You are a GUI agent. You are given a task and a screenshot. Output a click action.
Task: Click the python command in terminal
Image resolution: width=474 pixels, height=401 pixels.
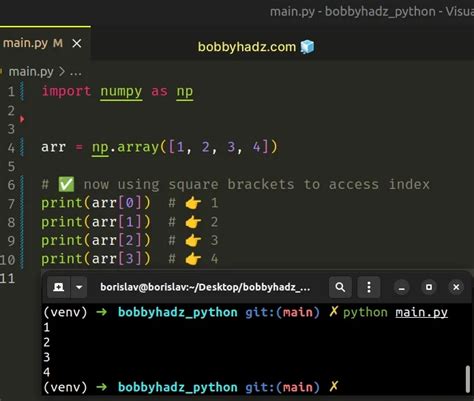click(x=365, y=313)
